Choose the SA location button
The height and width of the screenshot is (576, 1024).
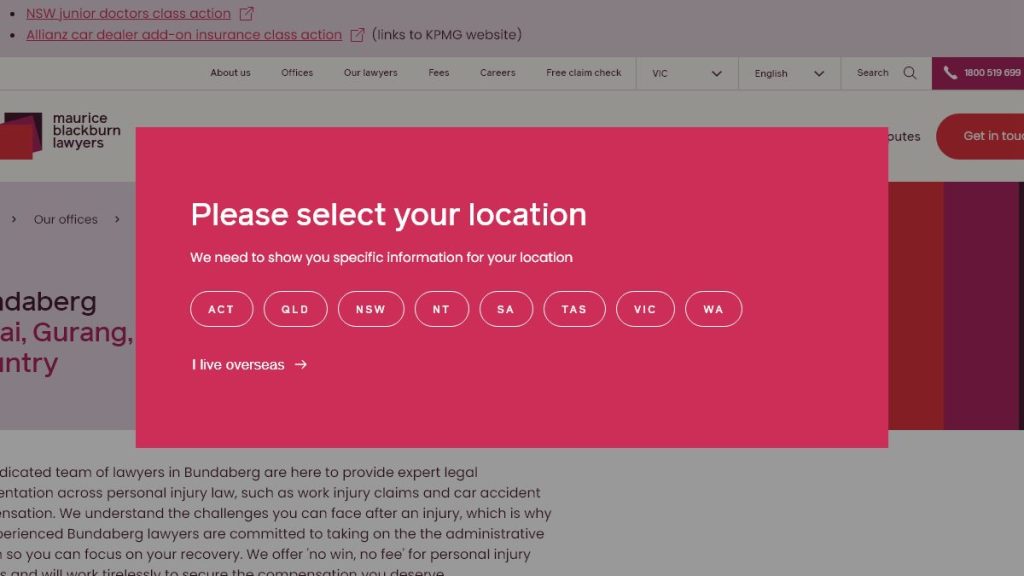506,309
